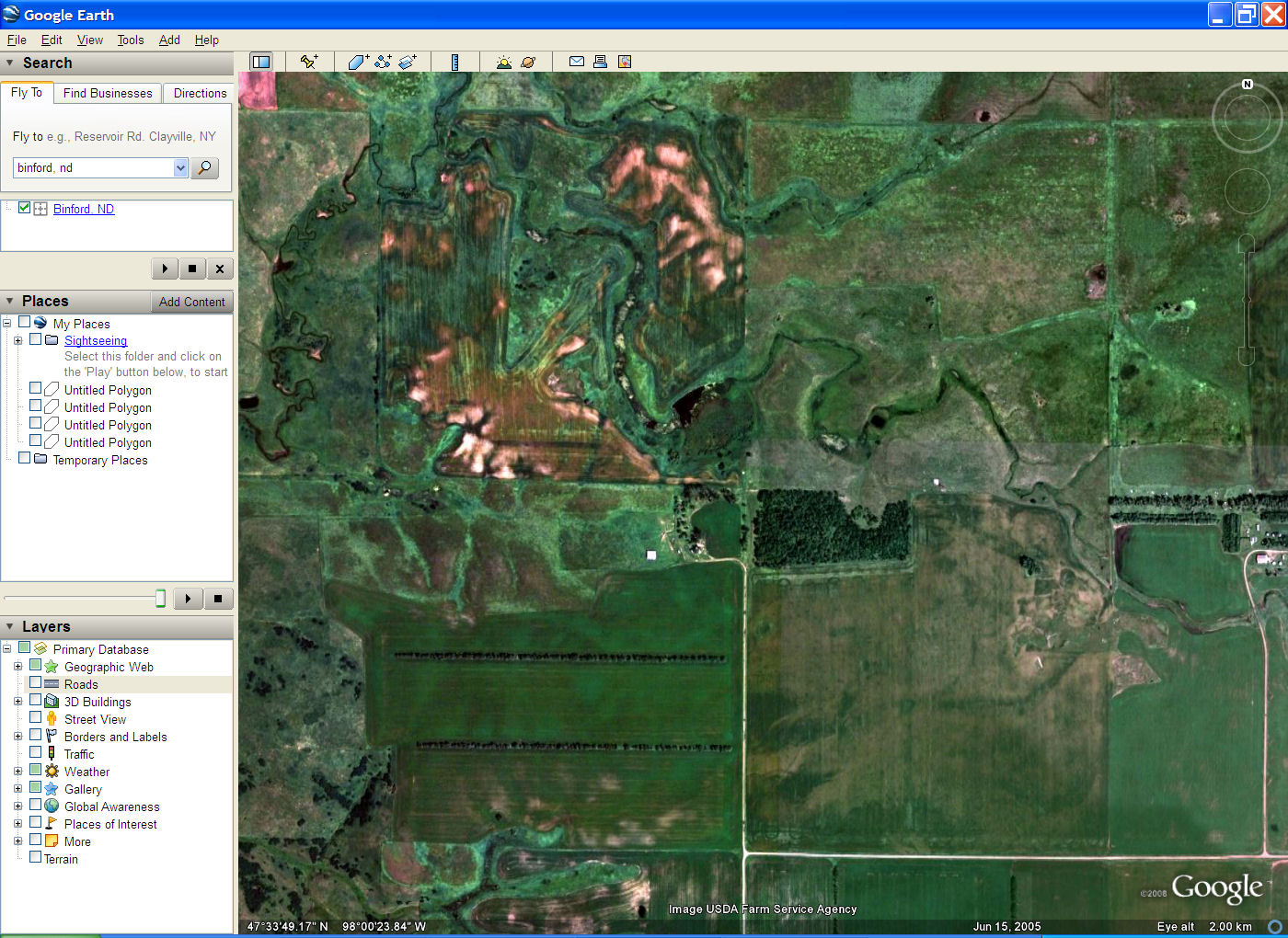Stop the search results tour
The image size is (1288, 938).
[x=192, y=269]
